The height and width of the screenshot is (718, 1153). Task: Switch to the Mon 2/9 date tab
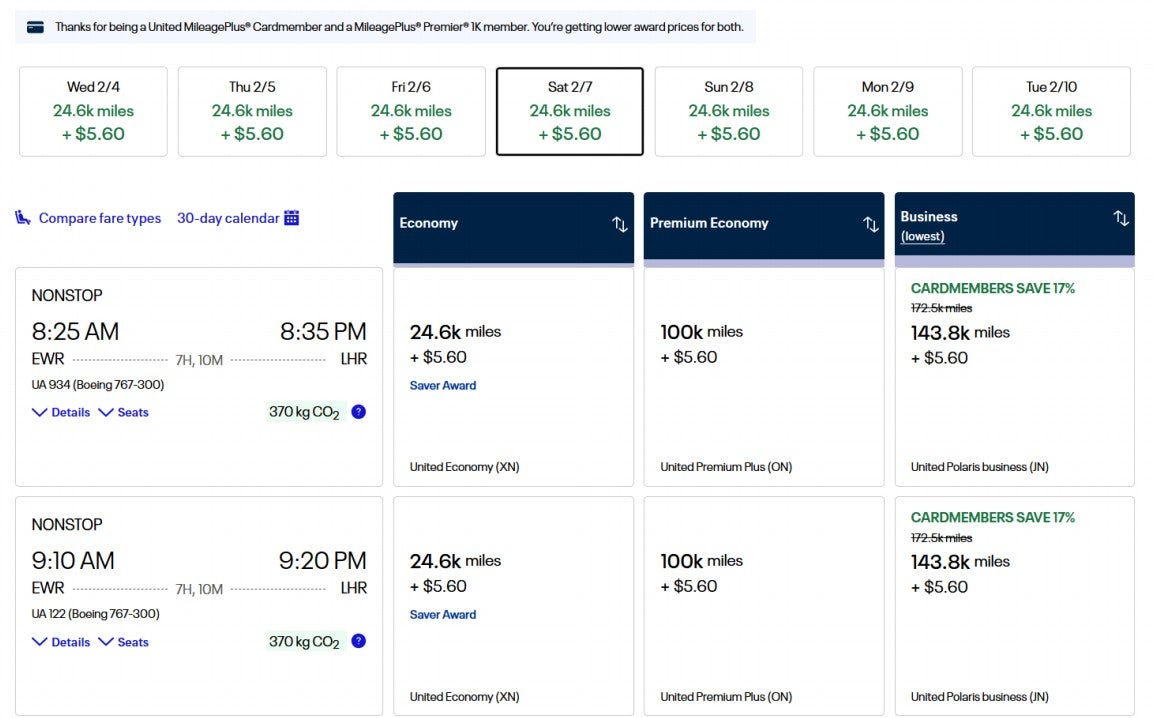[888, 111]
